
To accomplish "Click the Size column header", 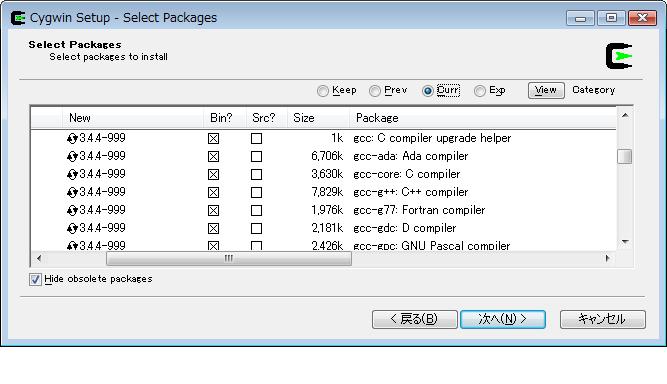I will pyautogui.click(x=319, y=118).
